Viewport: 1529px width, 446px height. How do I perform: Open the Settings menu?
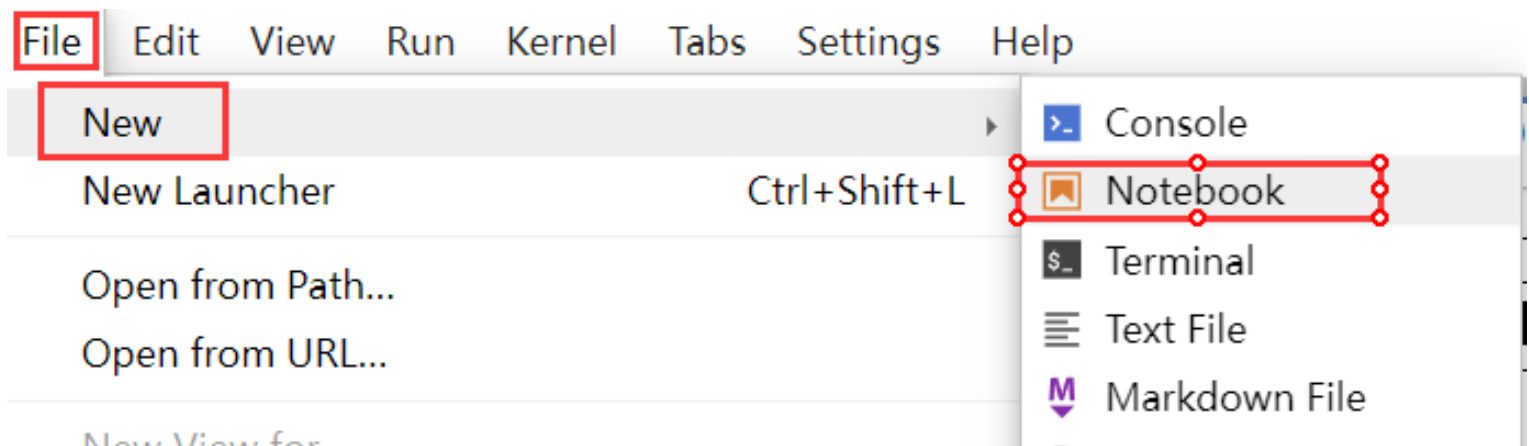pyautogui.click(x=868, y=42)
